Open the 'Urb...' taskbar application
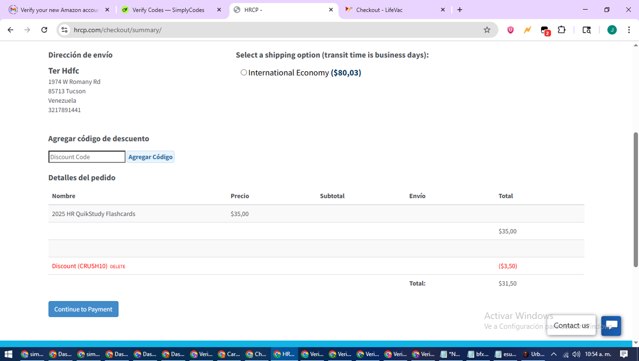Viewport: 639px width, 361px height. (533, 354)
